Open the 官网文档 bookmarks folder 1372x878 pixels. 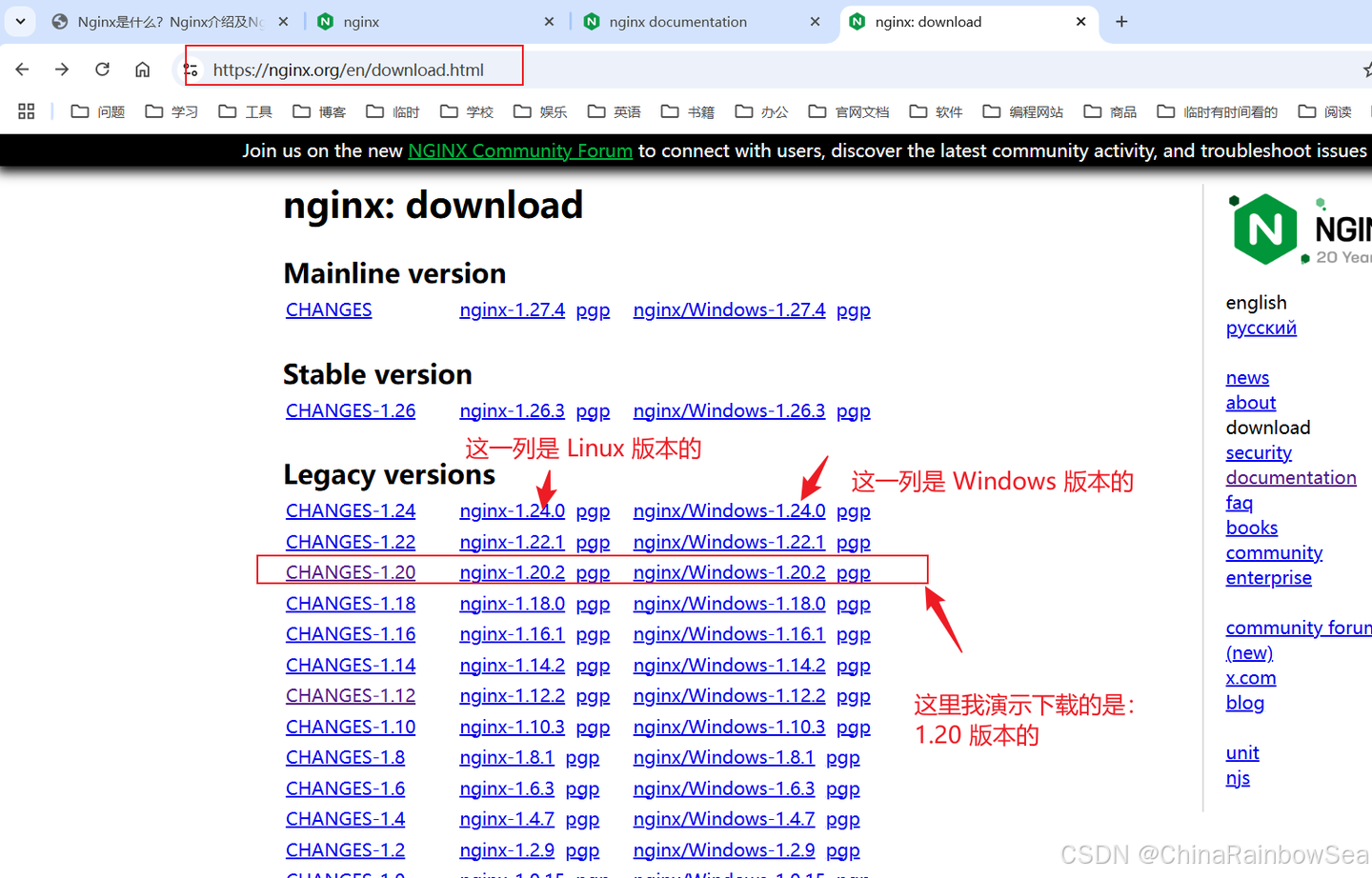859,110
